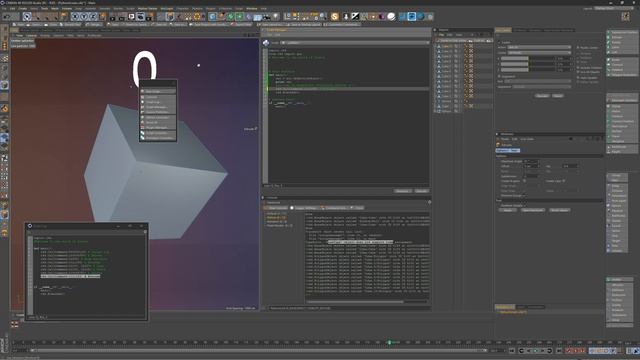The height and width of the screenshot is (360, 640).
Task: Open the File menu in menu bar
Action: pos(4,8)
